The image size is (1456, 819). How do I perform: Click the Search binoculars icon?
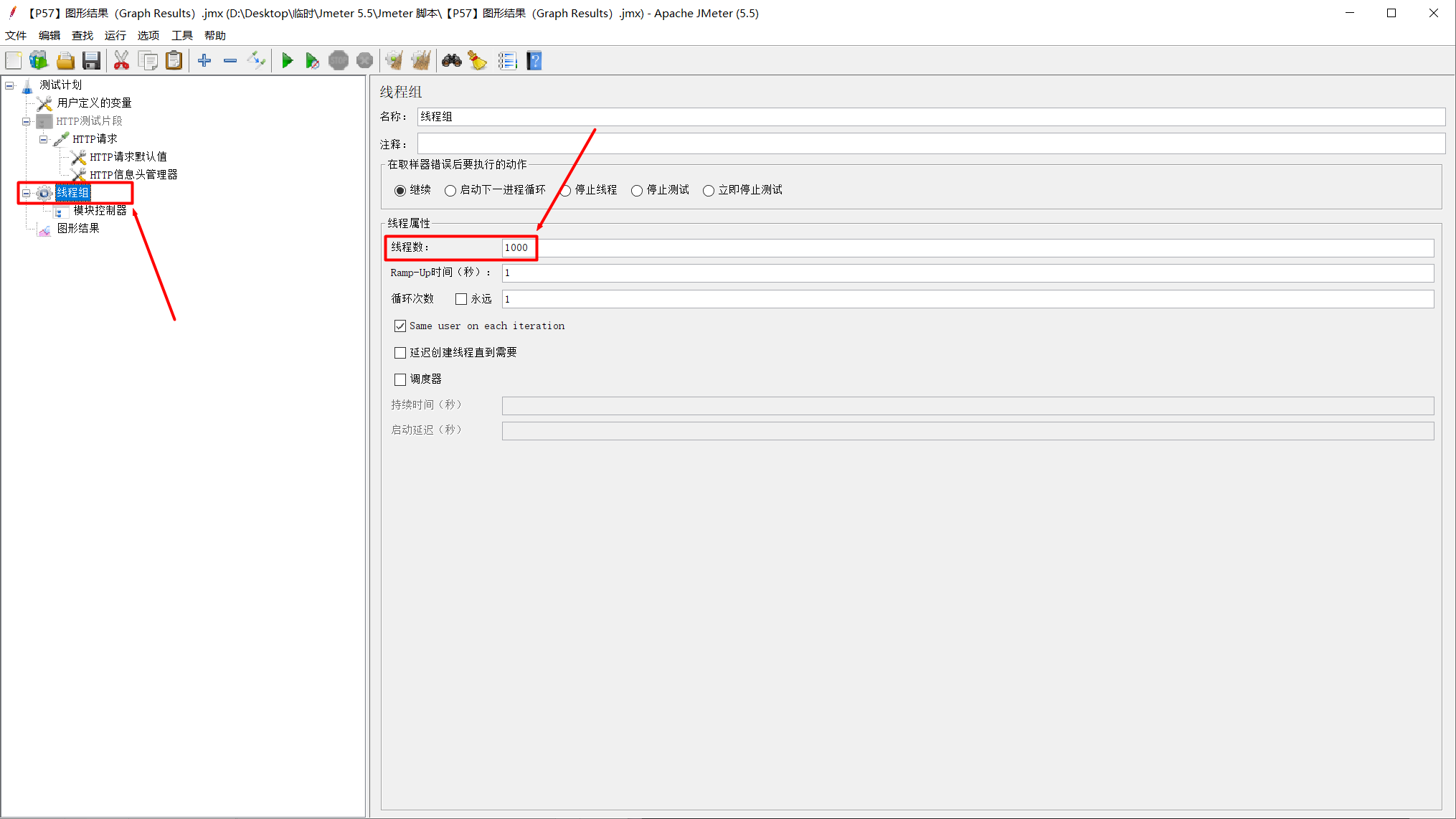pos(451,61)
